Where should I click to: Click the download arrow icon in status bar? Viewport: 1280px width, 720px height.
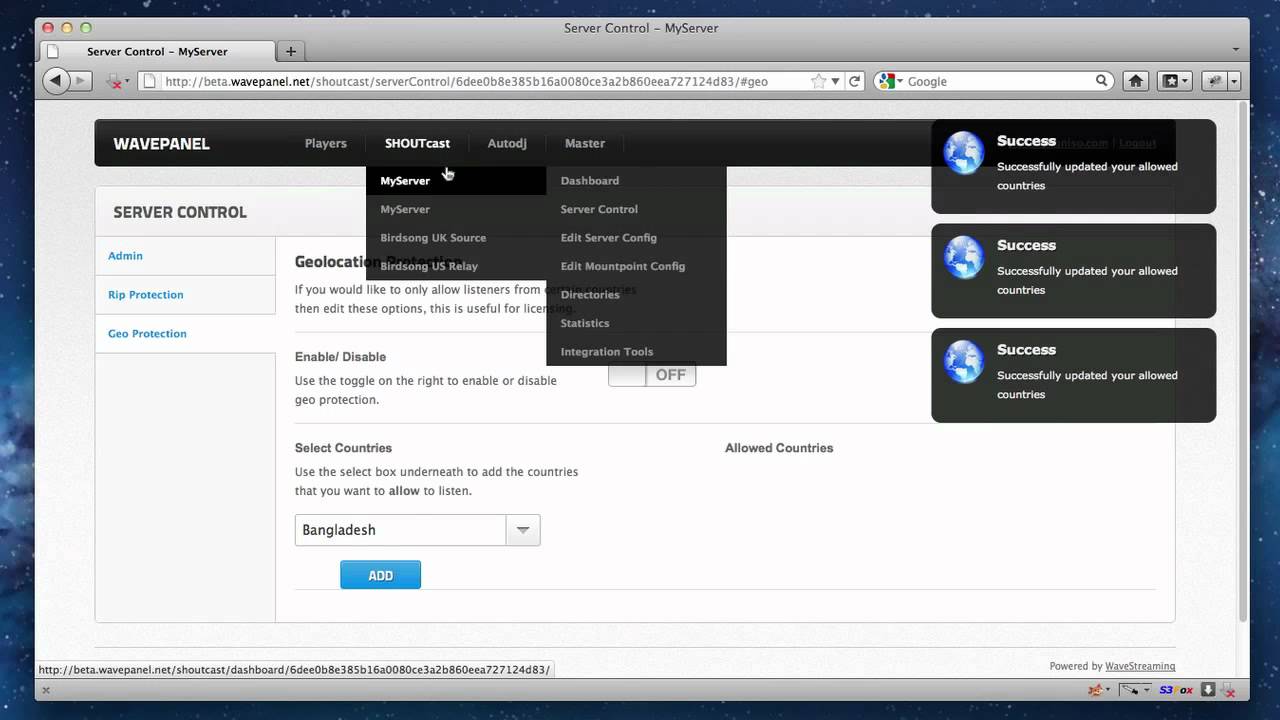point(1208,690)
